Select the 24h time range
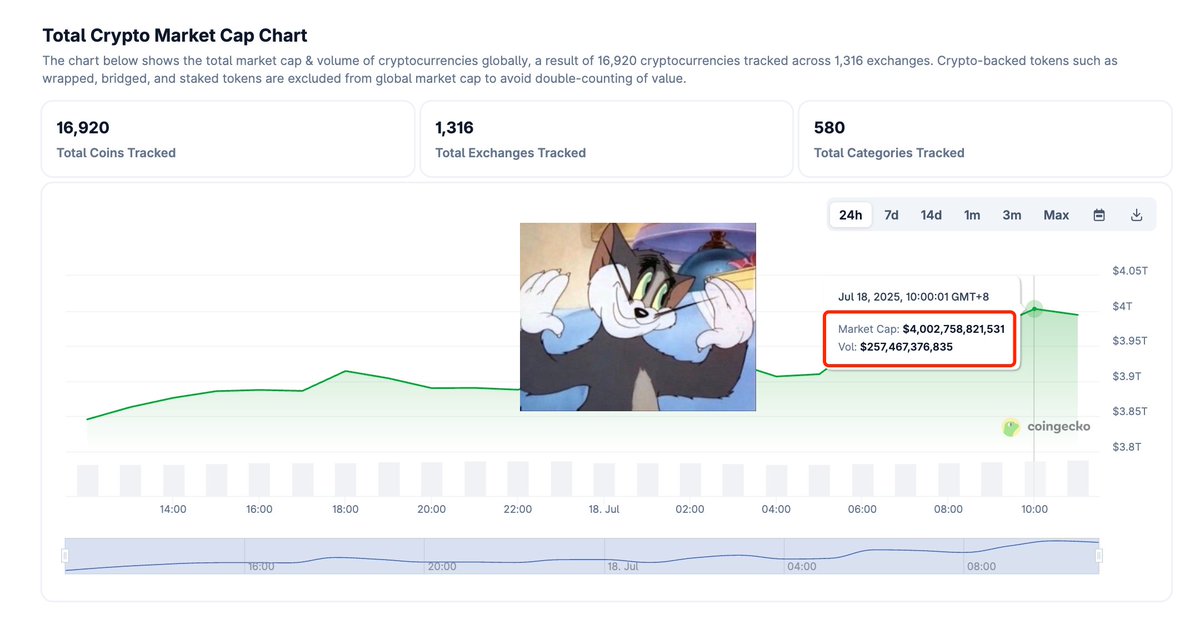This screenshot has width=1200, height=629. [x=851, y=215]
